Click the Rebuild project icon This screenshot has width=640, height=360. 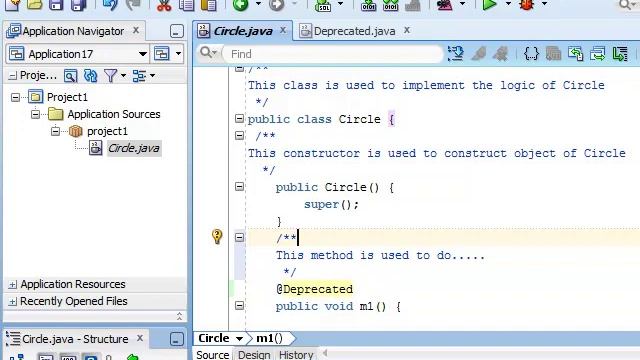pyautogui.click(x=391, y=5)
